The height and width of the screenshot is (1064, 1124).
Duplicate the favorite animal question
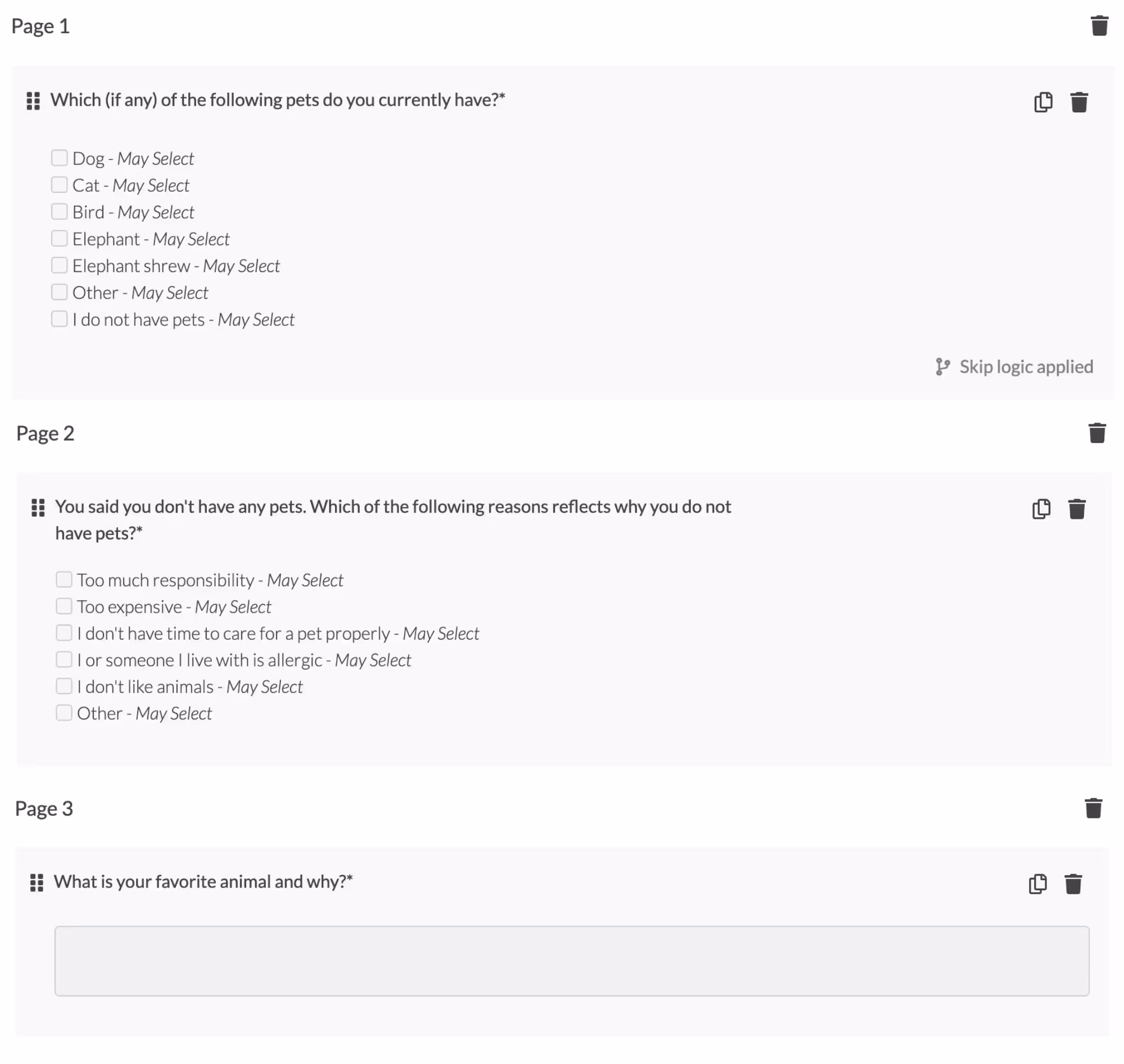click(1037, 883)
